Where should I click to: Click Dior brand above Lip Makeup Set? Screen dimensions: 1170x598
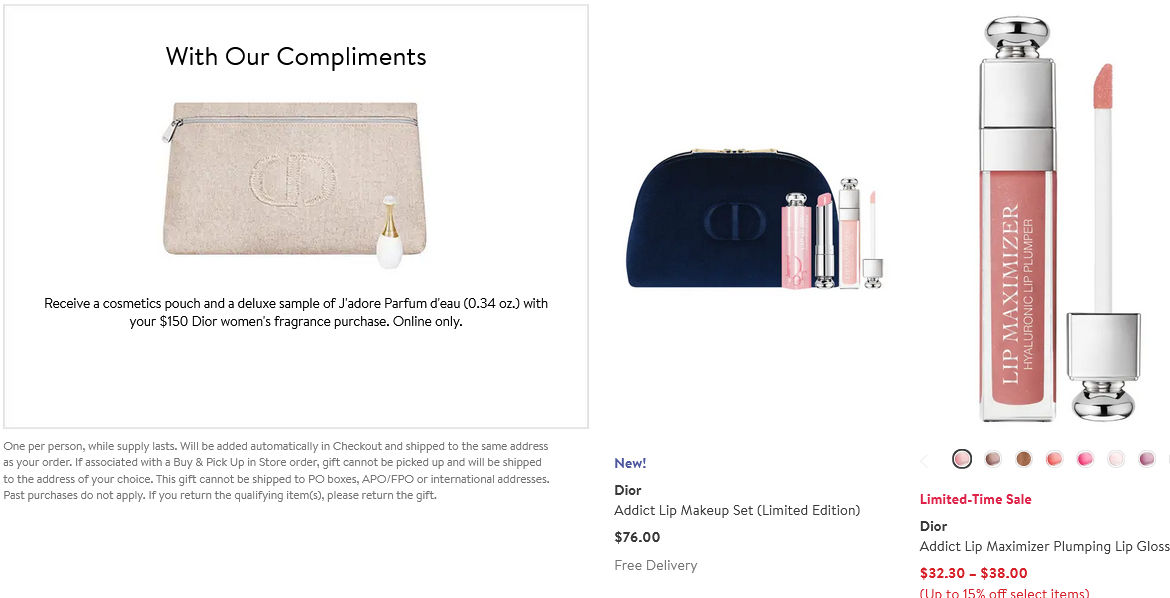tap(628, 490)
